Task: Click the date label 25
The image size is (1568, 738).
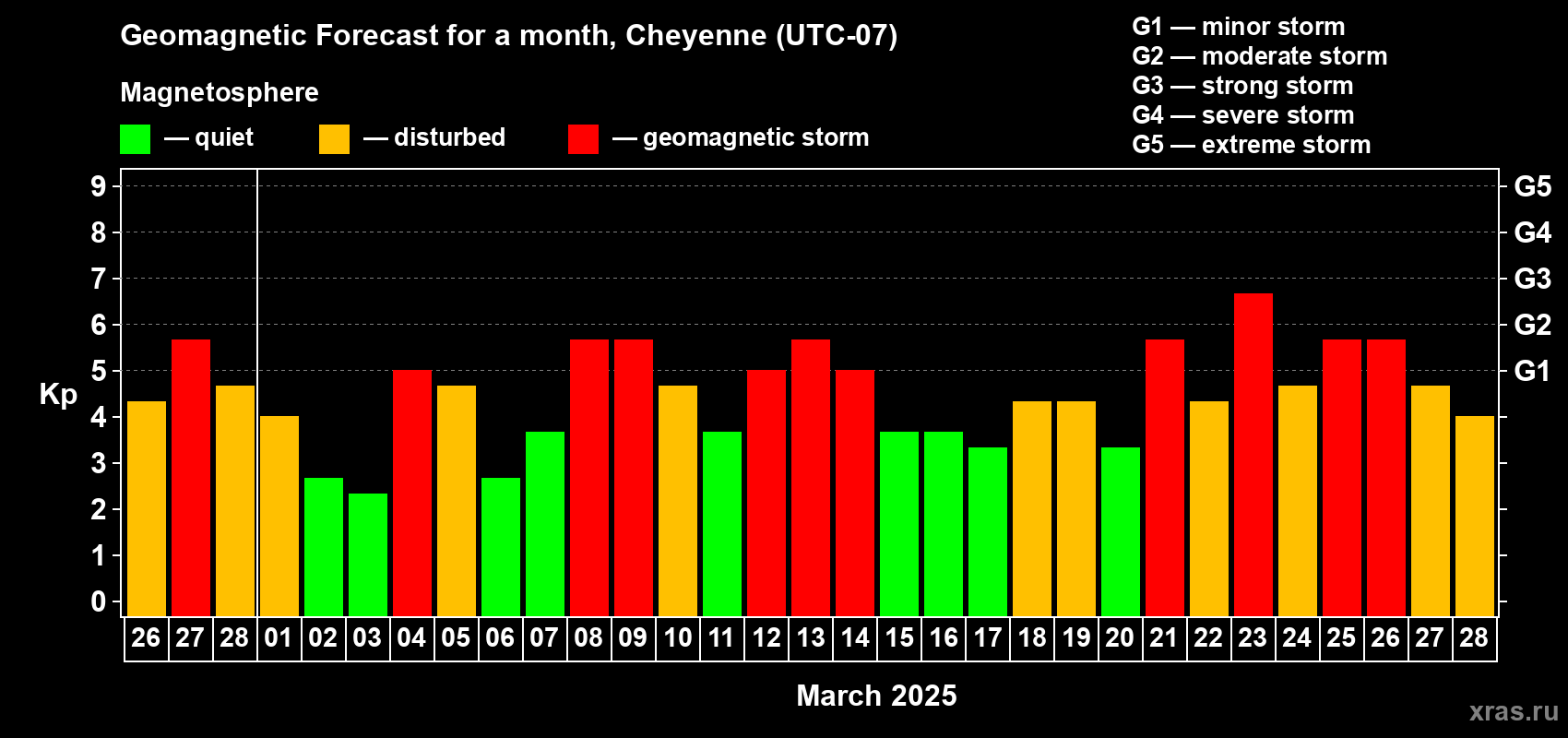Action: [x=1342, y=638]
